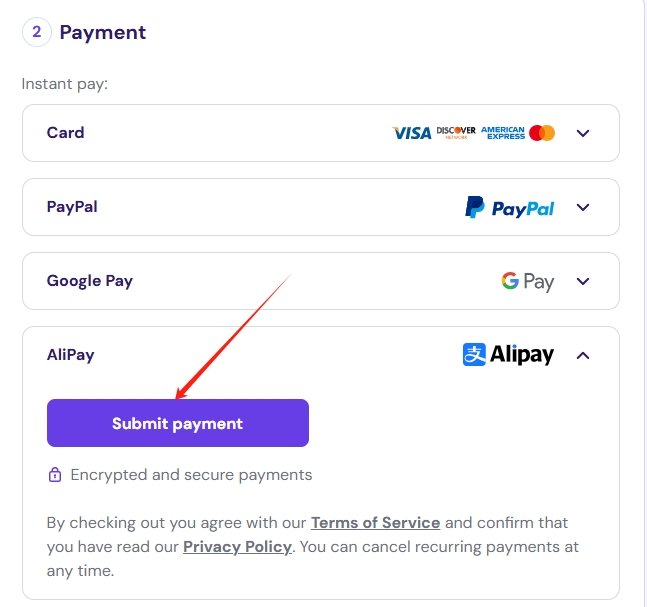The height and width of the screenshot is (607, 647).
Task: Click the PayPal logo
Action: pyautogui.click(x=509, y=207)
